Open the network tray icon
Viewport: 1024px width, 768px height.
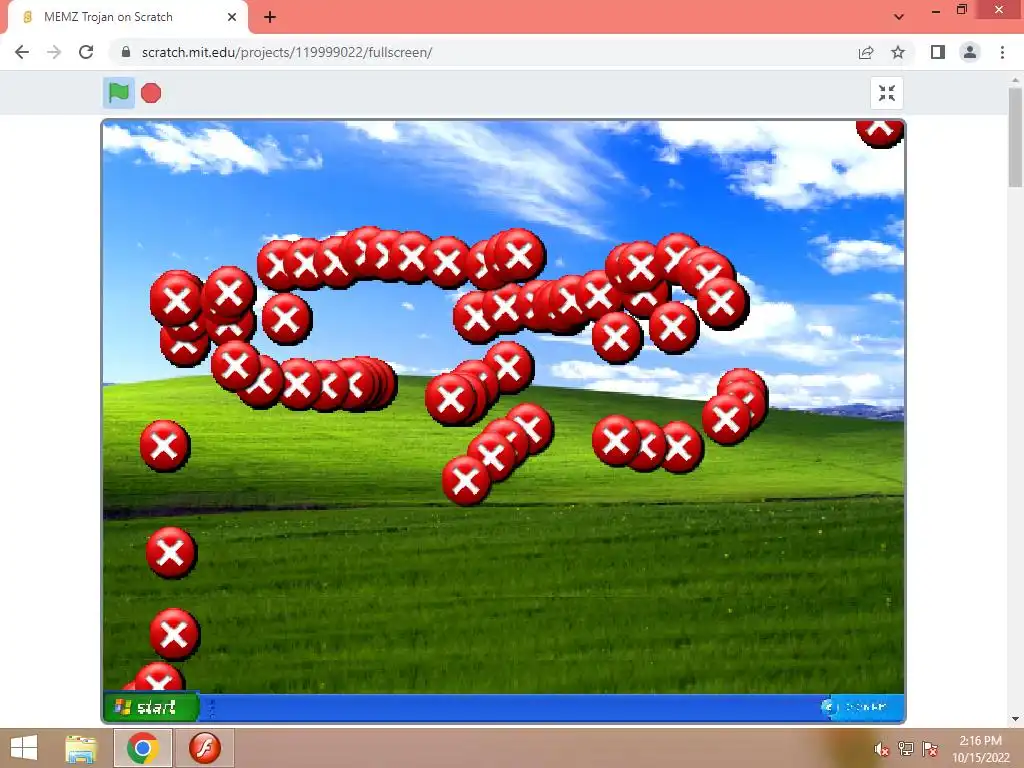coord(905,748)
